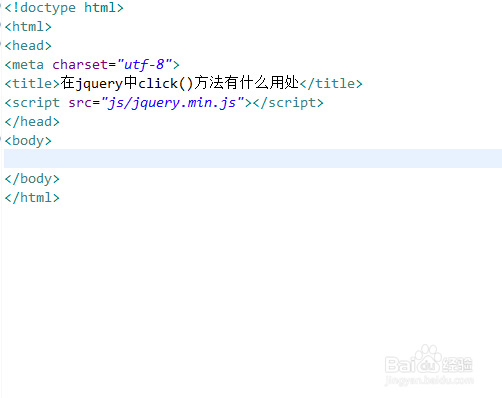Click the opening <script tag name
The height and width of the screenshot is (398, 502).
click(32, 103)
